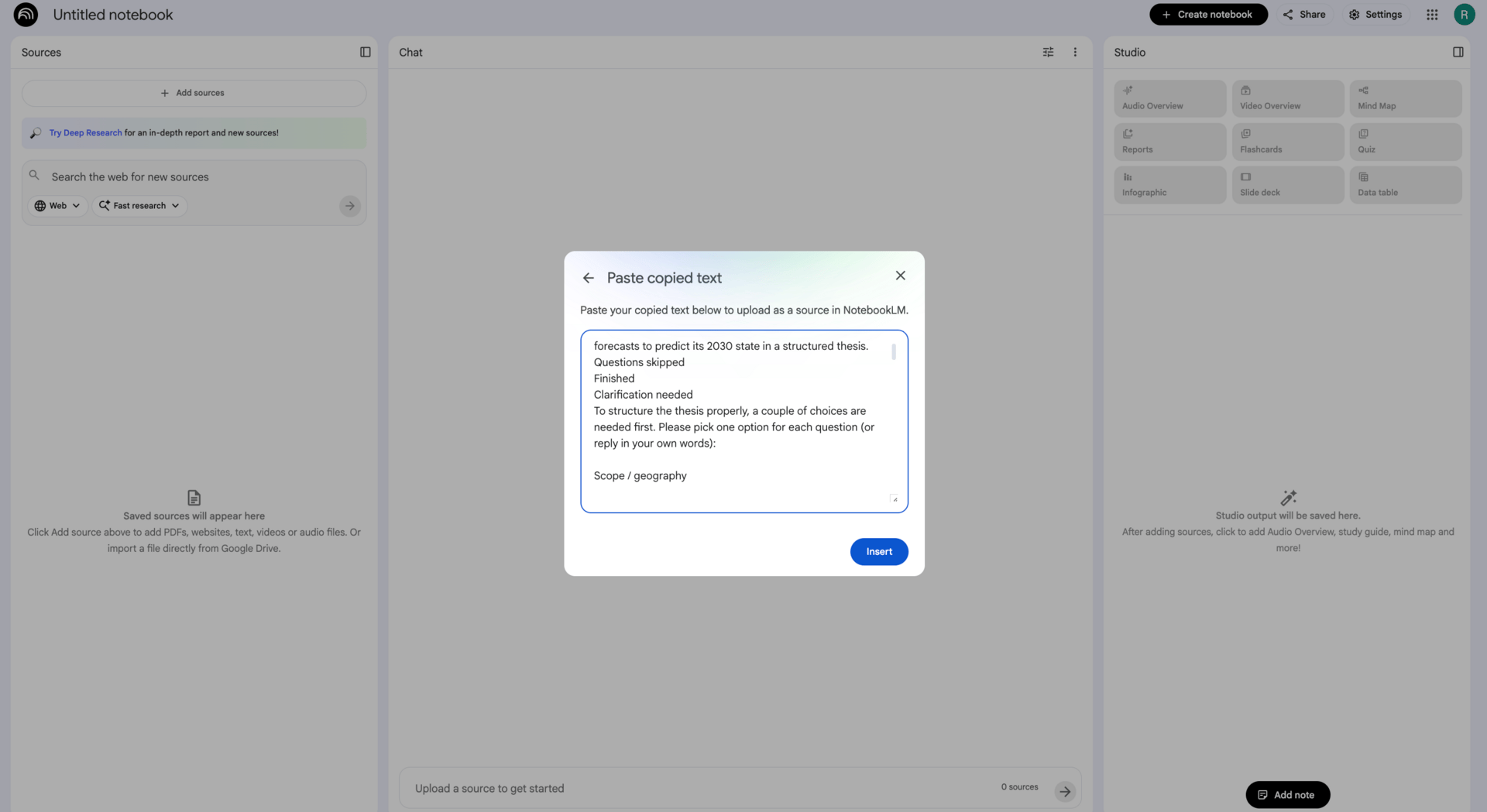Generate an Infographic
The height and width of the screenshot is (812, 1487).
tap(1169, 184)
